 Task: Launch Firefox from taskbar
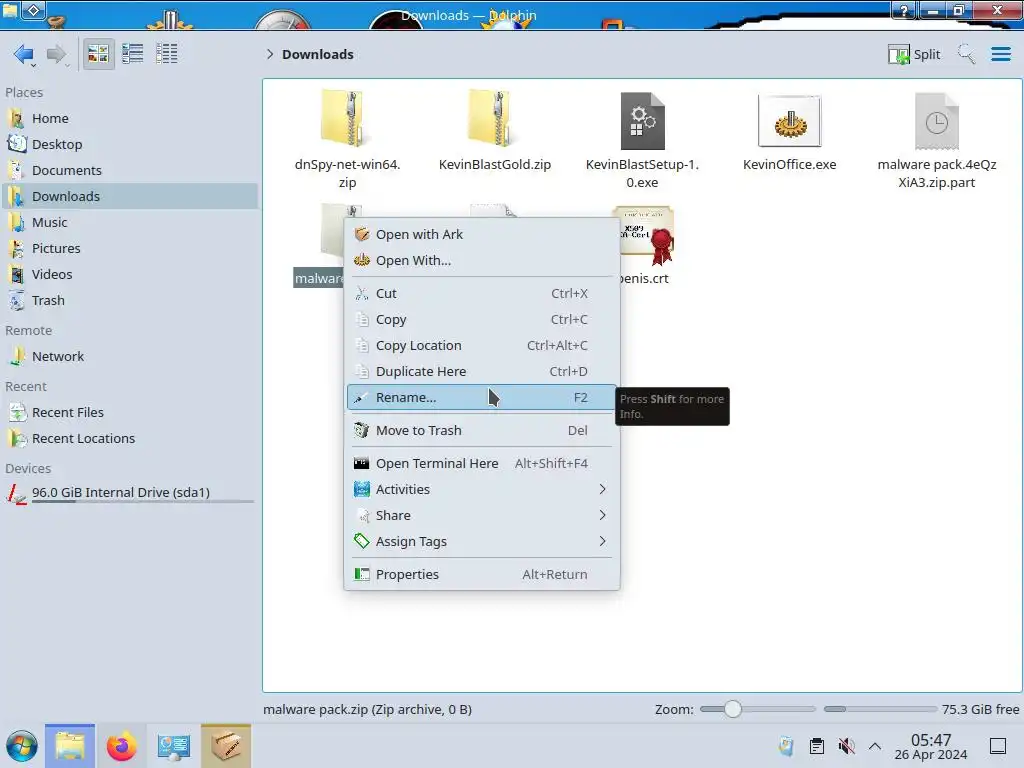coord(121,746)
